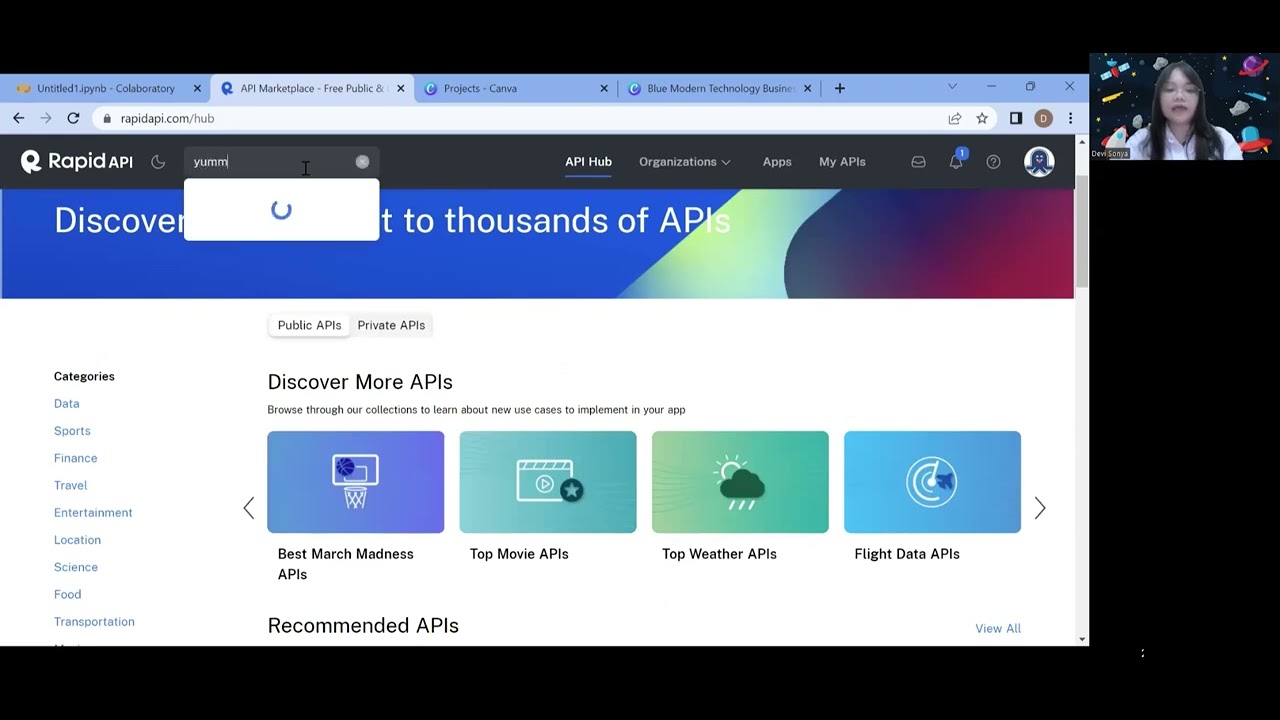Show previous collections with left arrow

click(x=249, y=508)
